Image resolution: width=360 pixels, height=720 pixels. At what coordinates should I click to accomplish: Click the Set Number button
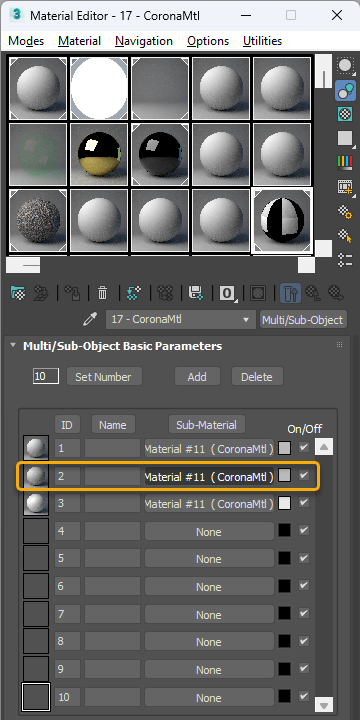coord(104,377)
